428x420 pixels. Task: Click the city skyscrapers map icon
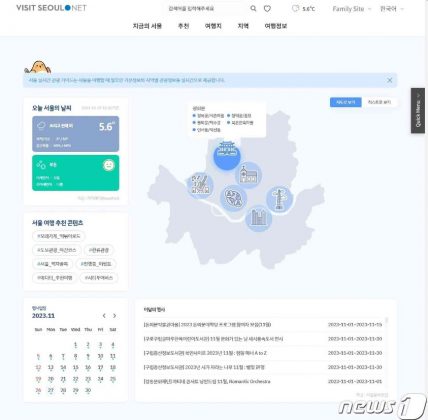(x=259, y=218)
